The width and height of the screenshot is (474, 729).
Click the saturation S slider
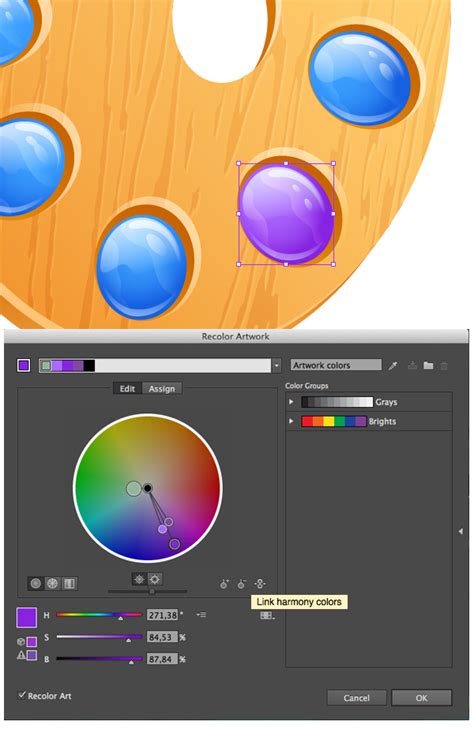tap(99, 637)
